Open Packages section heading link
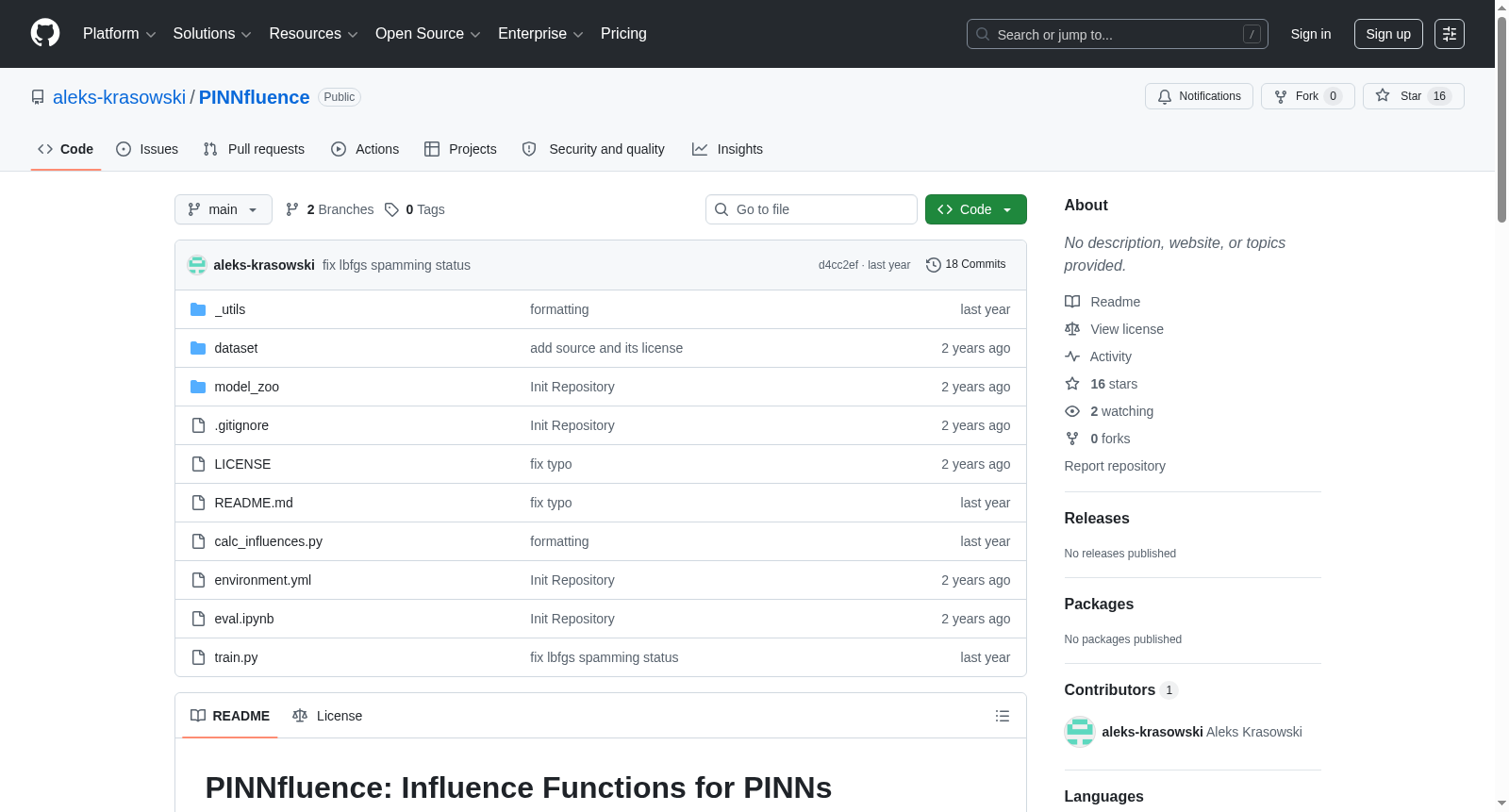 point(1099,605)
